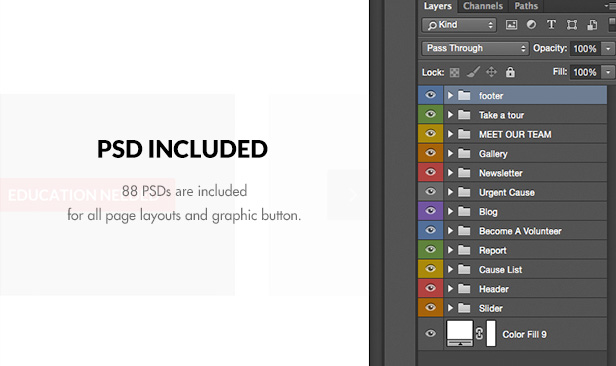Image resolution: width=616 pixels, height=366 pixels.
Task: Expand the Gallery group triangle
Action: point(450,153)
